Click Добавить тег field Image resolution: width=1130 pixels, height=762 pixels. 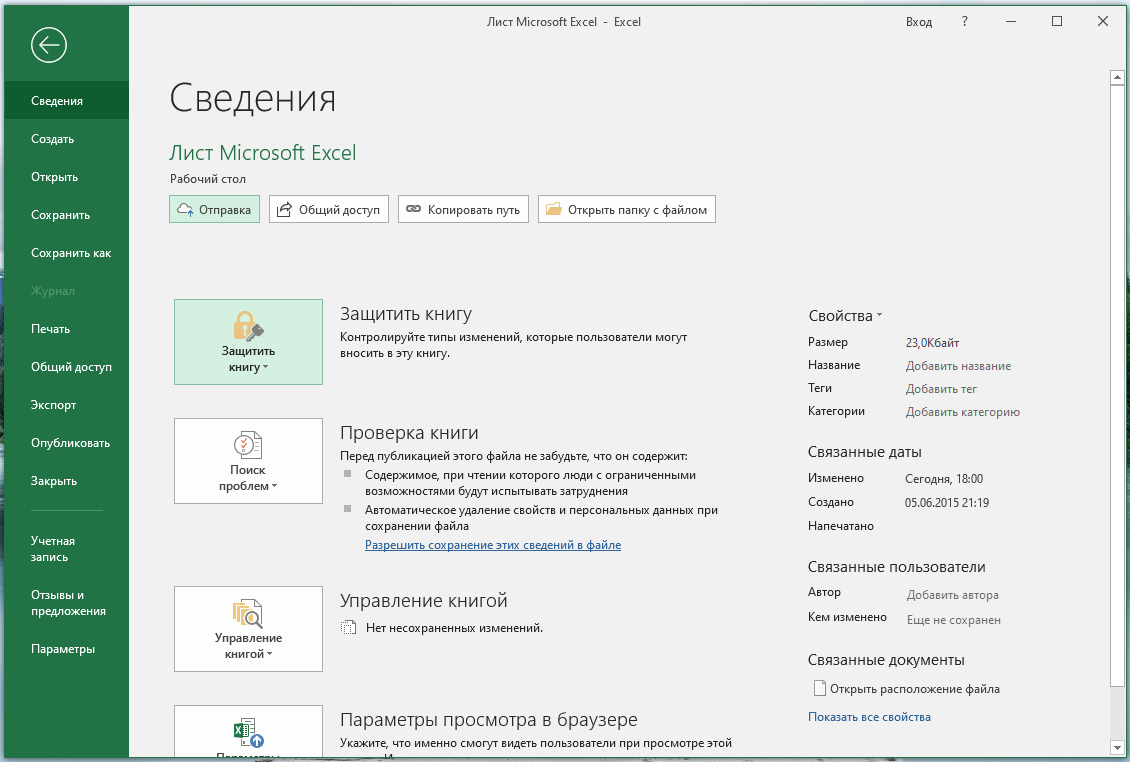[941, 389]
